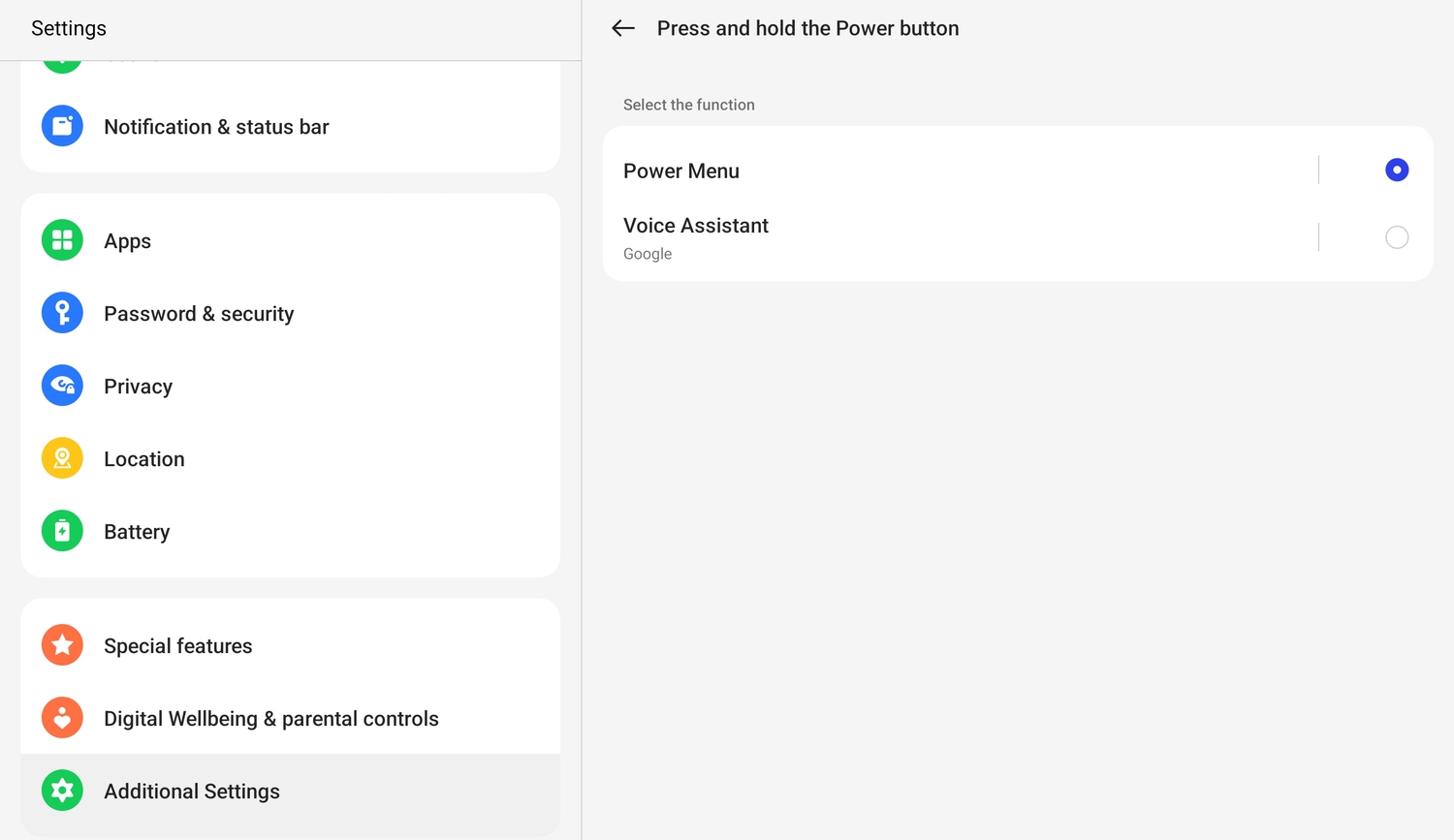
Task: Select the Additional Settings gear icon
Action: (x=62, y=791)
